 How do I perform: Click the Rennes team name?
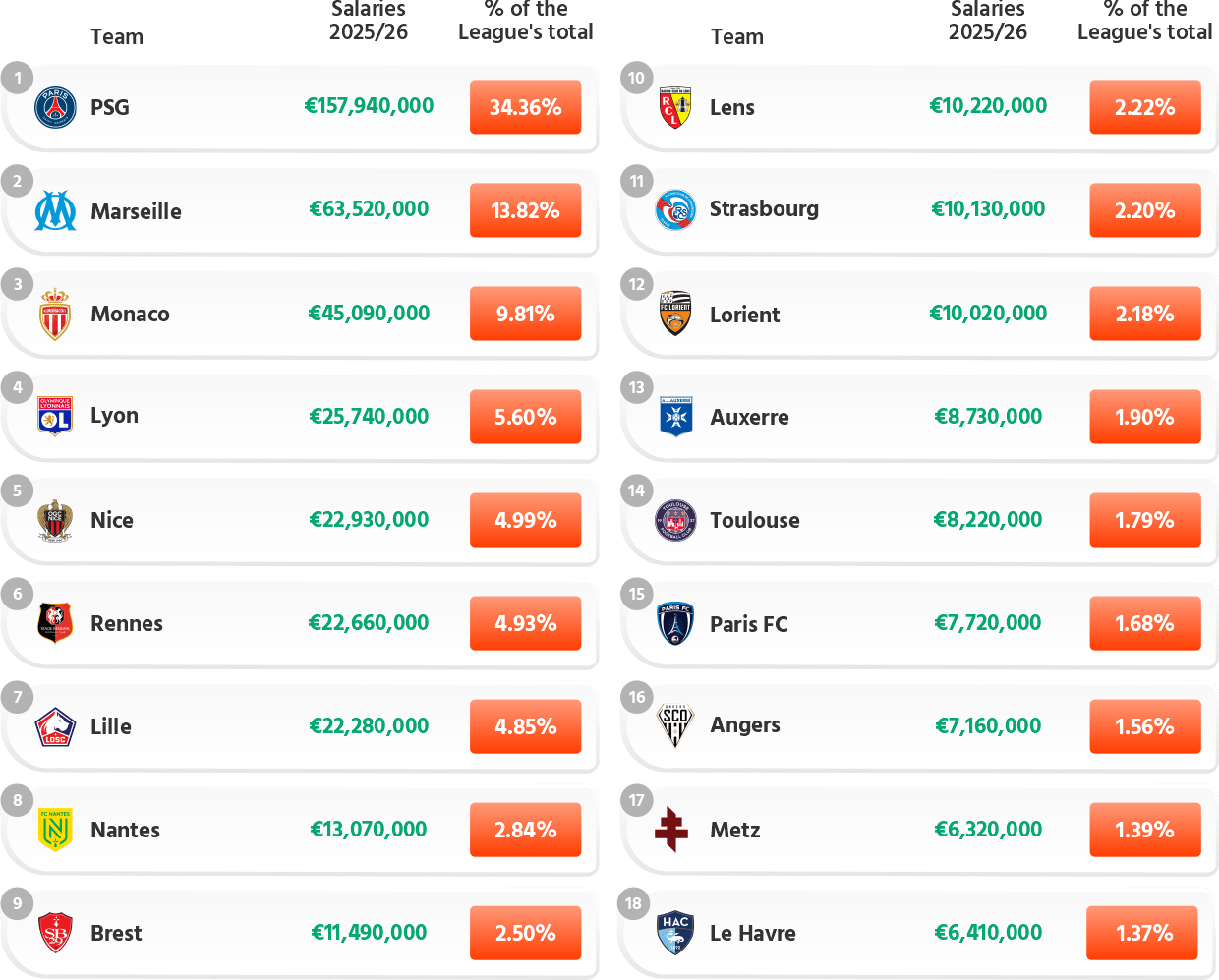(127, 623)
